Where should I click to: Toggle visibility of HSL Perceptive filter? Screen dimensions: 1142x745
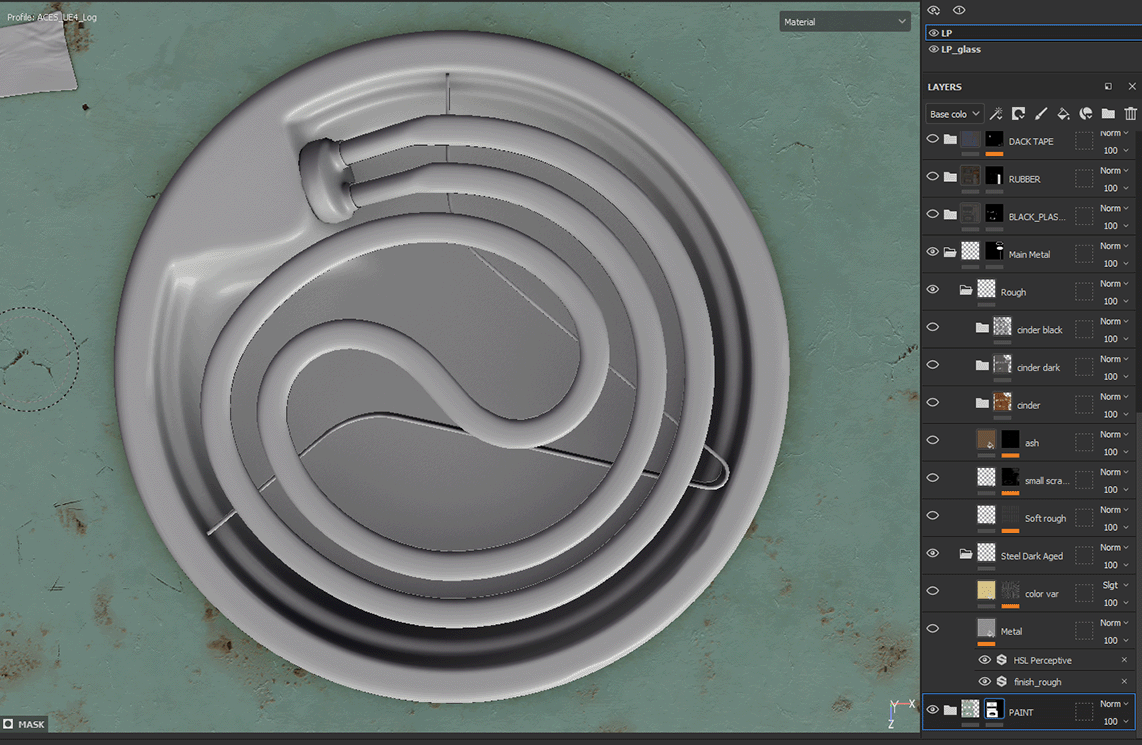(x=985, y=660)
